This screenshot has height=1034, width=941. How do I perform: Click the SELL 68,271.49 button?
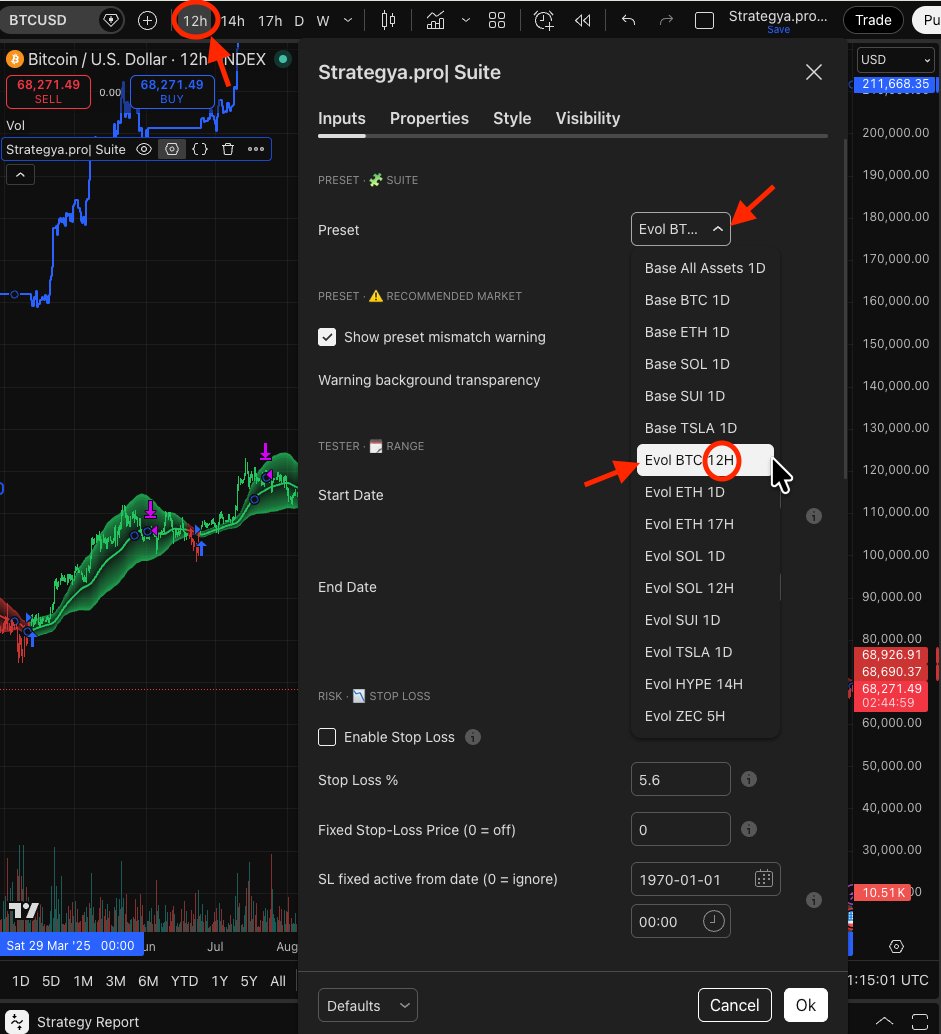[48, 92]
